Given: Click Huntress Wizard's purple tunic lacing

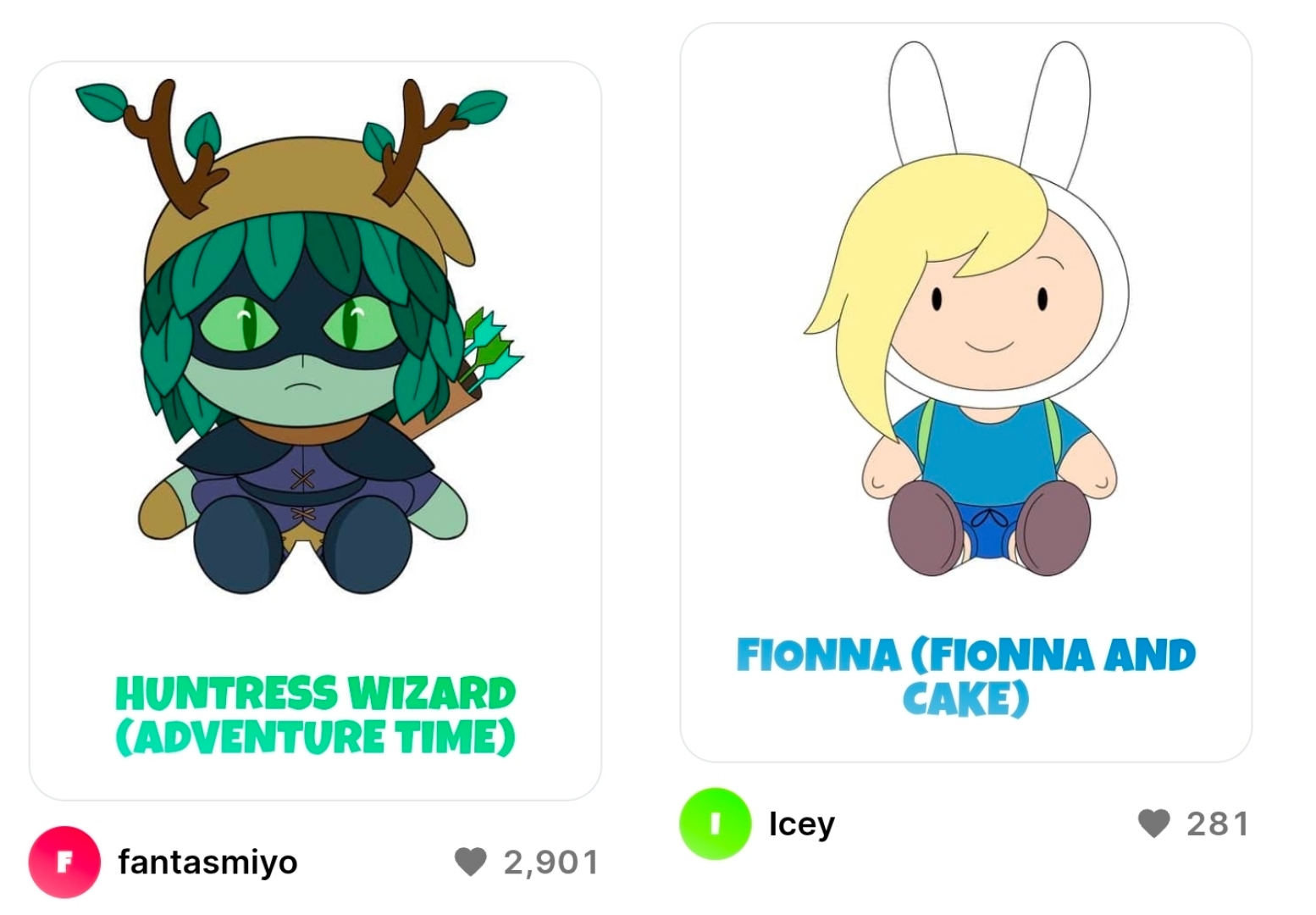Looking at the screenshot, I should [x=302, y=496].
